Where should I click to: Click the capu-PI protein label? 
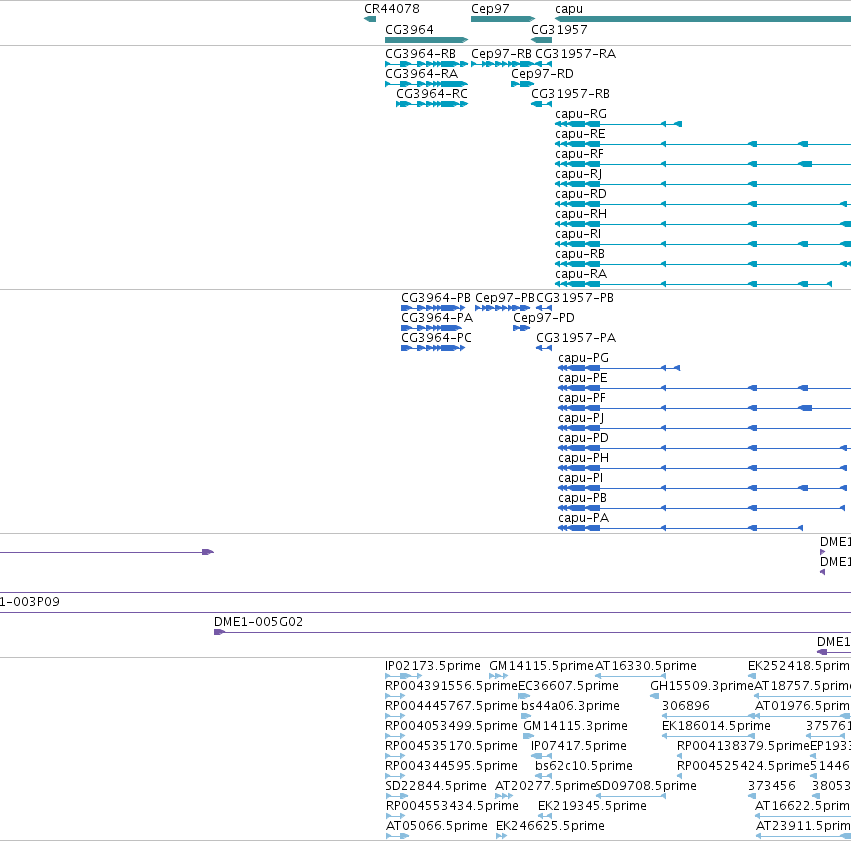pyautogui.click(x=581, y=479)
